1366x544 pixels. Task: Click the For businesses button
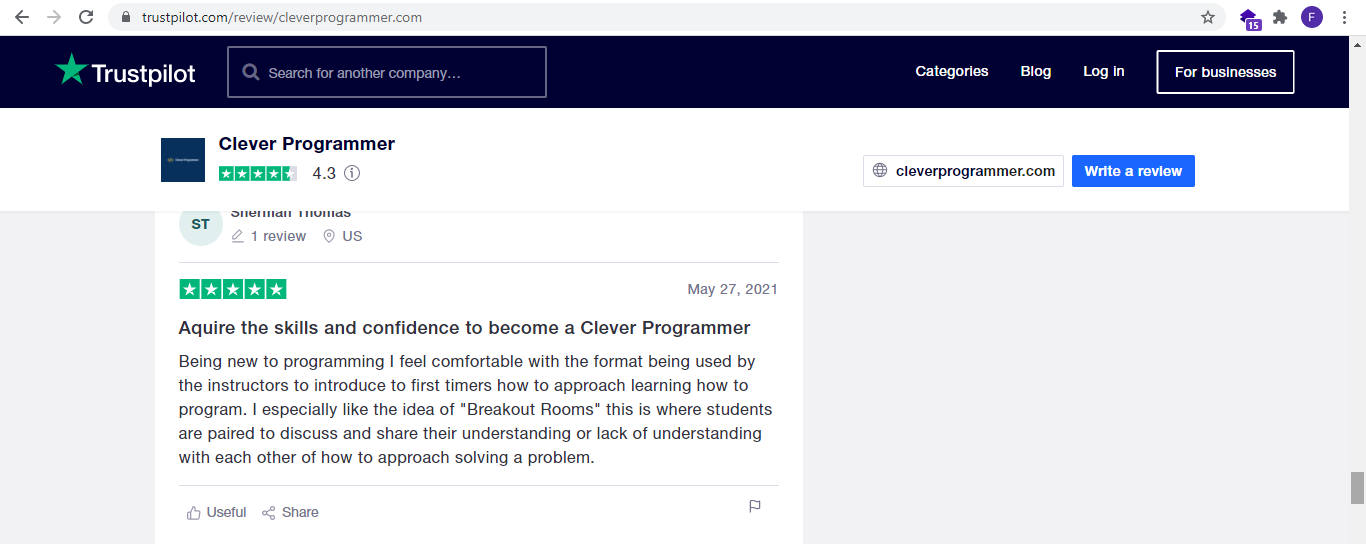click(1226, 72)
